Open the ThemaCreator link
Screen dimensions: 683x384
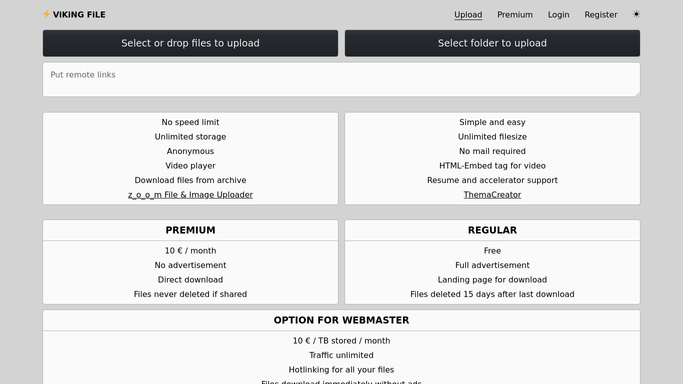pos(492,195)
